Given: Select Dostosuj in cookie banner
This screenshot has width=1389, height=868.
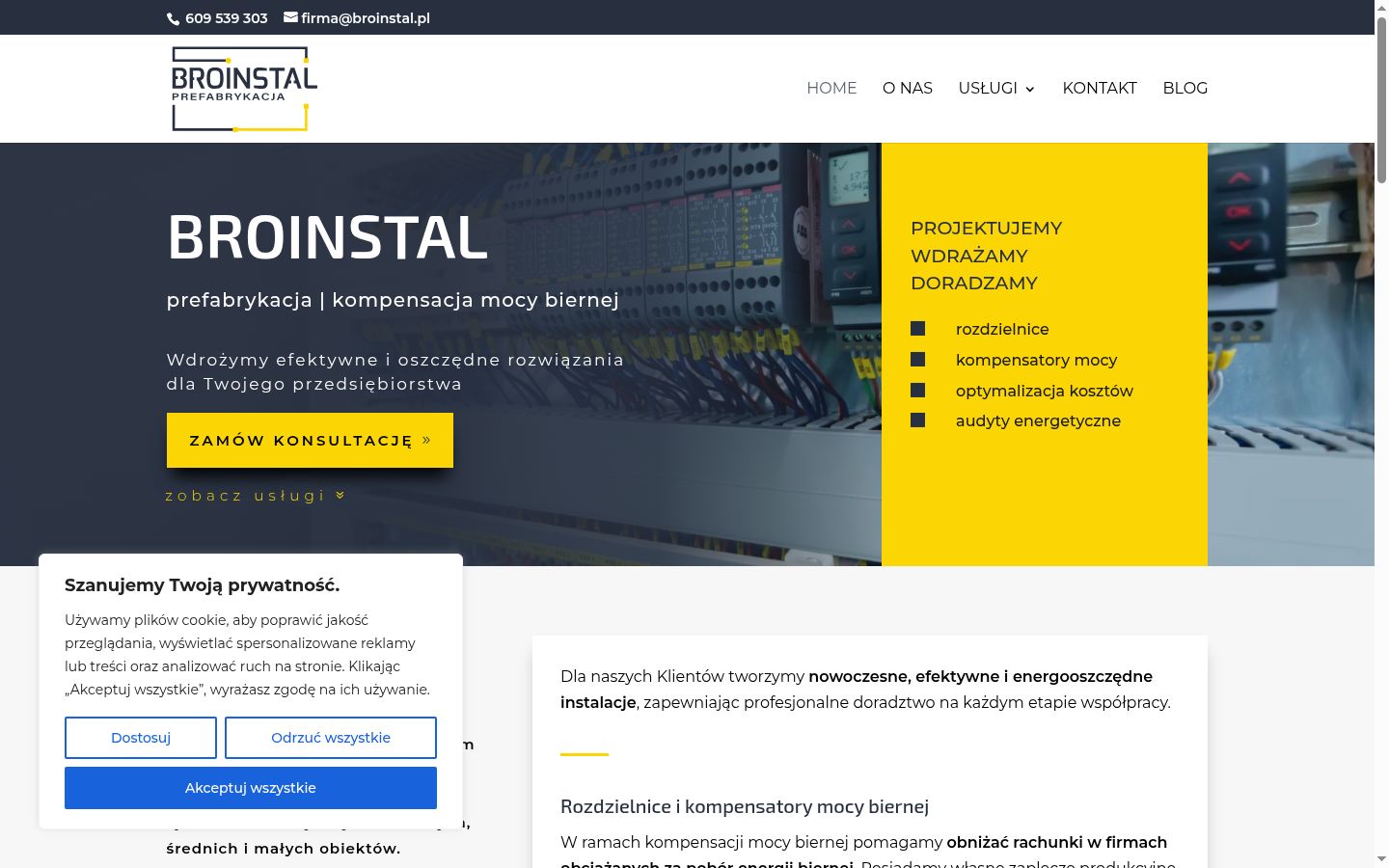Looking at the screenshot, I should tap(141, 738).
